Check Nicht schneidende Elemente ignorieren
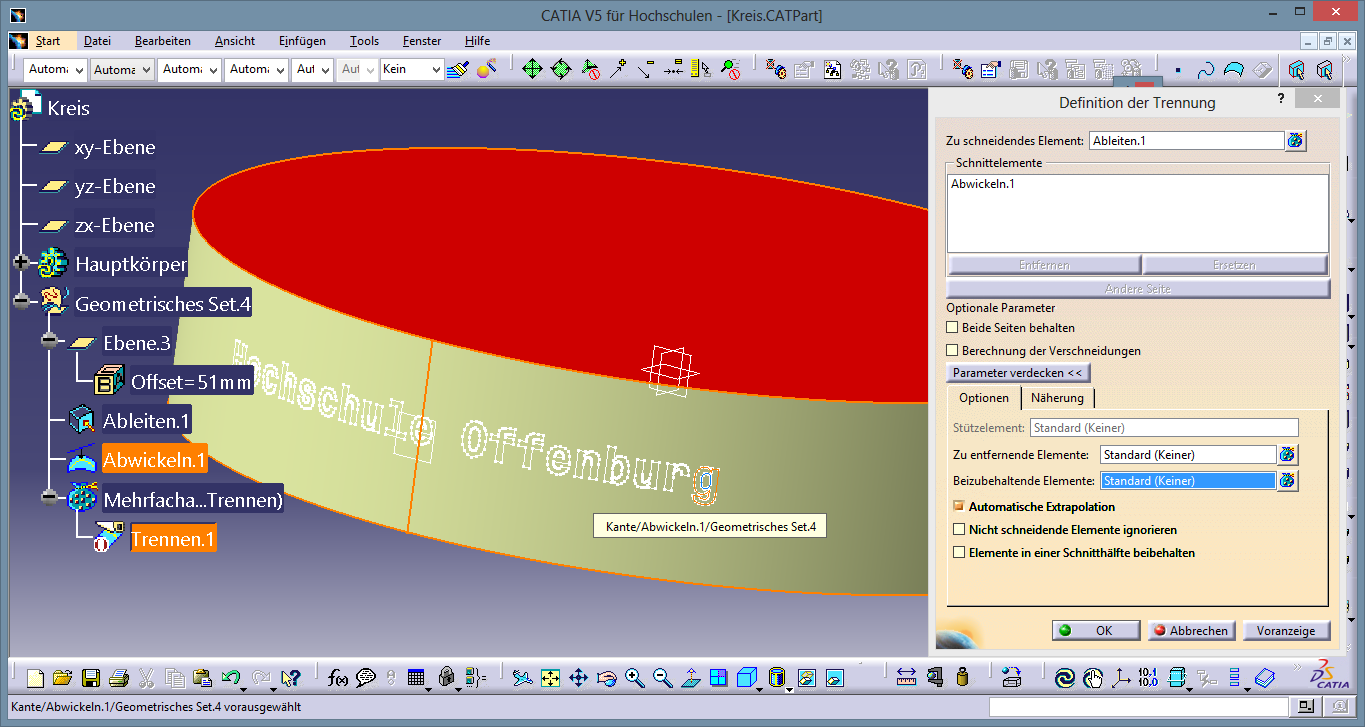Image resolution: width=1365 pixels, height=727 pixels. pyautogui.click(x=960, y=530)
